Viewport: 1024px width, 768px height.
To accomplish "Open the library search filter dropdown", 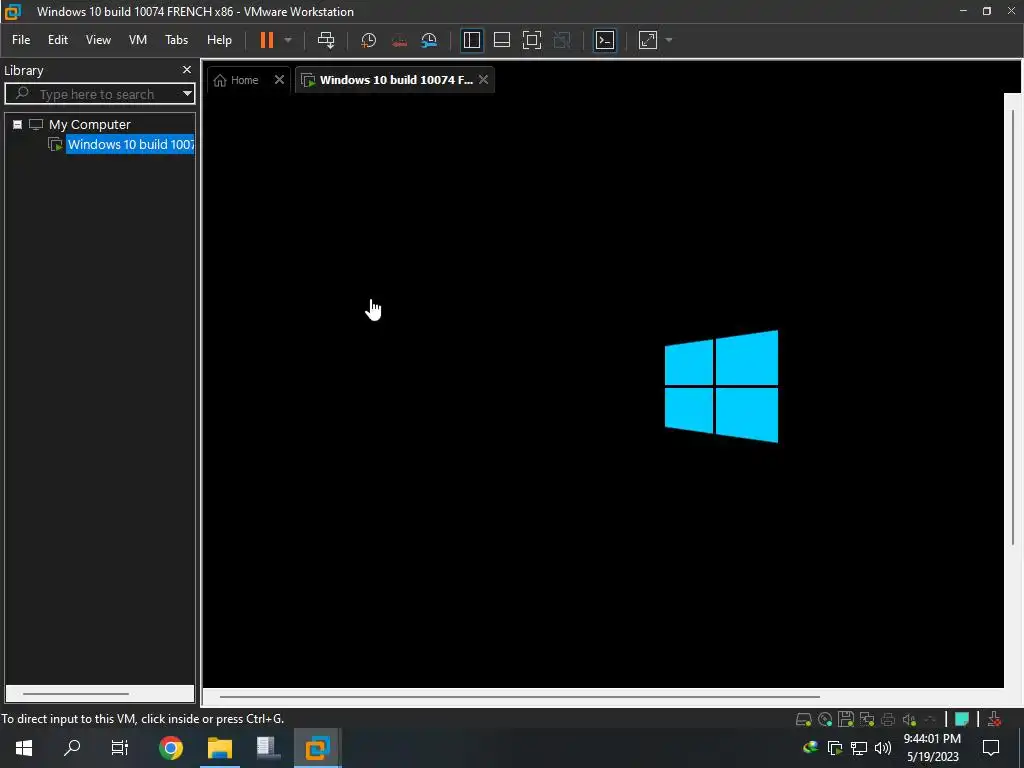I will 187,94.
